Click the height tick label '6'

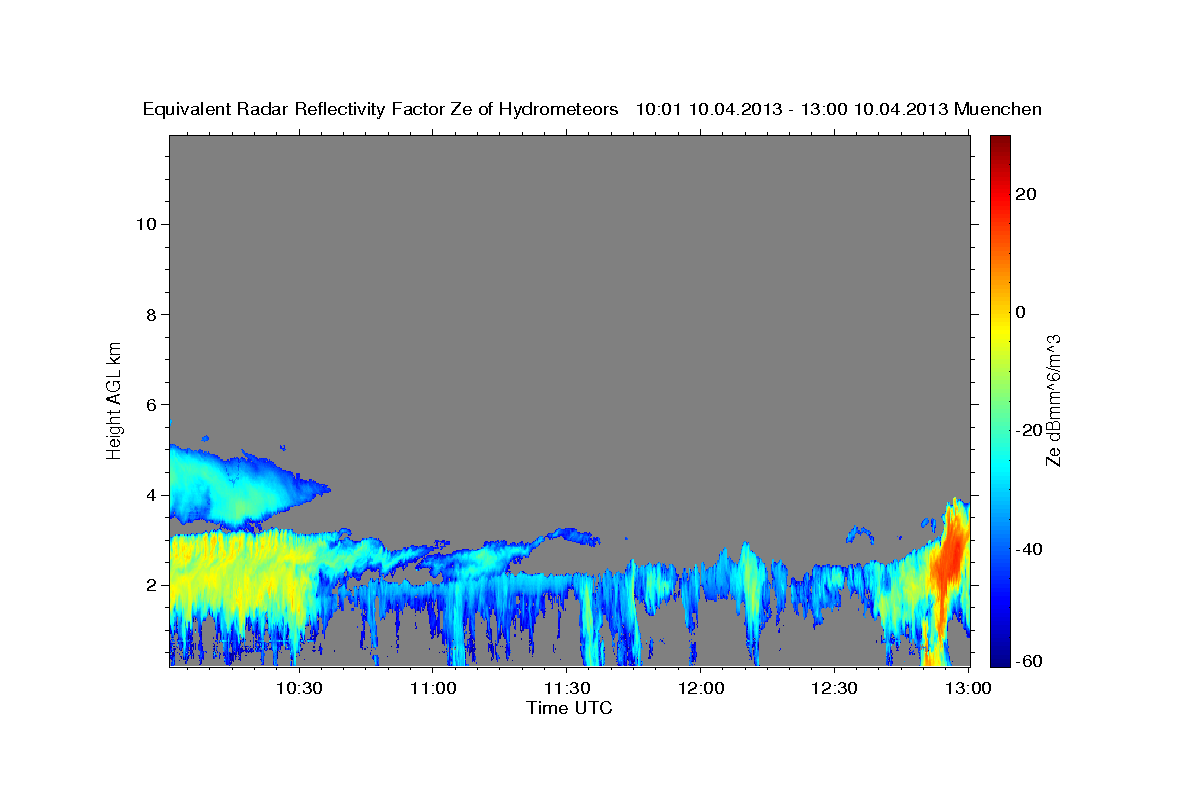tap(150, 404)
